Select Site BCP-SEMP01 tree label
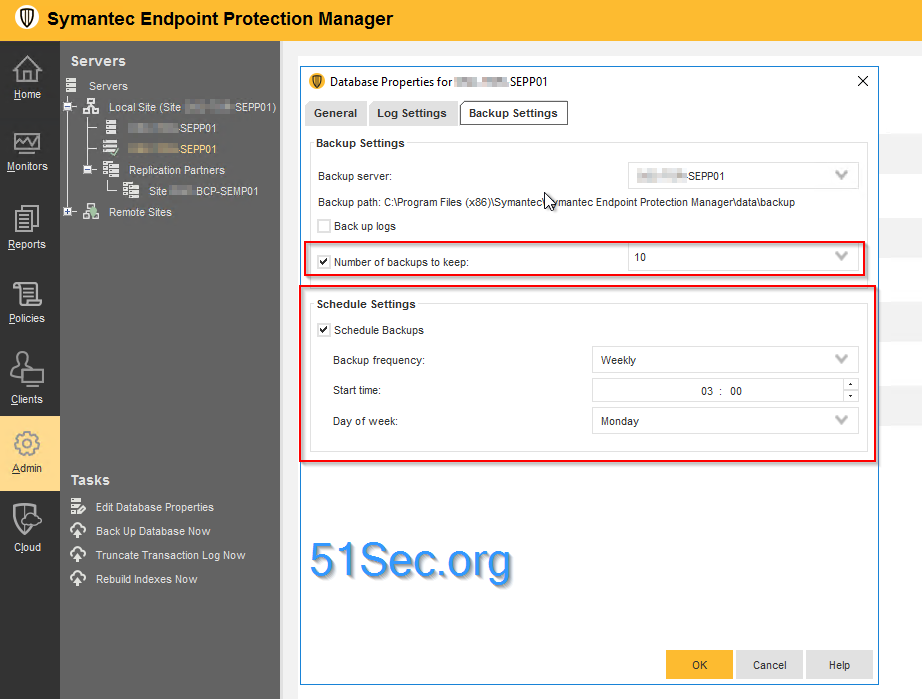This screenshot has width=922, height=699. 203,191
